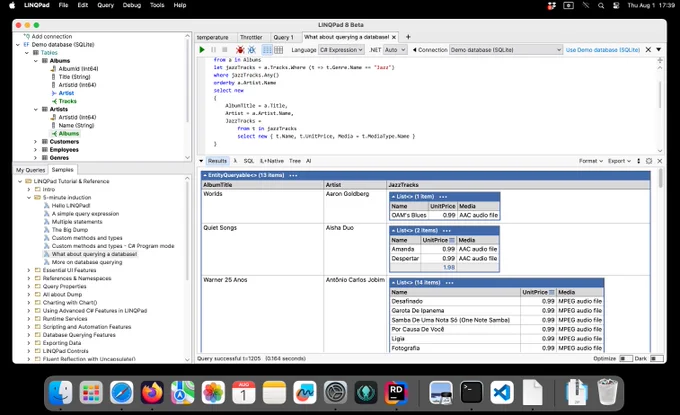Expand the Essential UI Features folder
Viewport: 680px width, 415px height.
pos(29,270)
